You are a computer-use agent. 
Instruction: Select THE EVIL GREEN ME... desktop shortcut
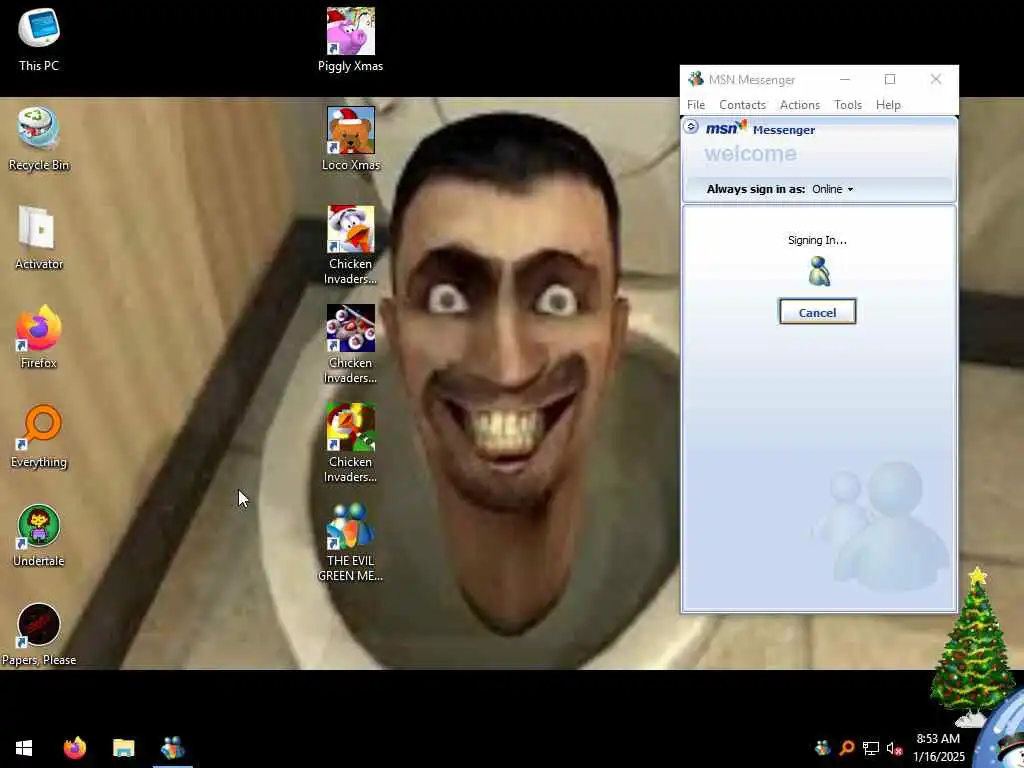351,542
